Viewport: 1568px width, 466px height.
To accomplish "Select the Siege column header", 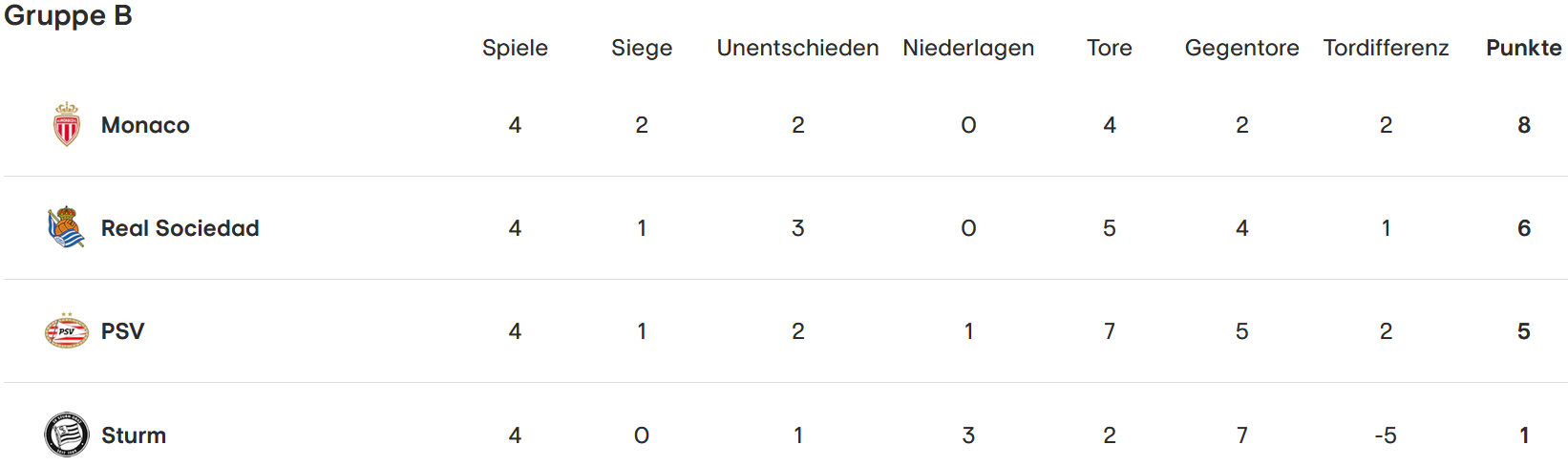I will point(642,49).
